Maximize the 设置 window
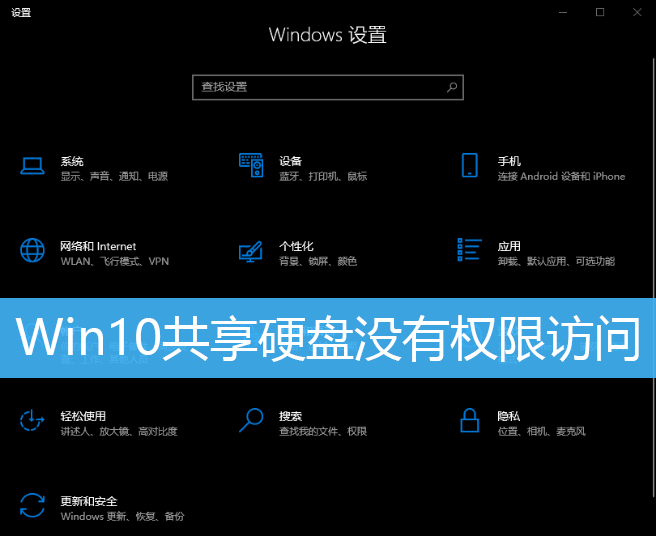656x536 pixels. pyautogui.click(x=600, y=13)
